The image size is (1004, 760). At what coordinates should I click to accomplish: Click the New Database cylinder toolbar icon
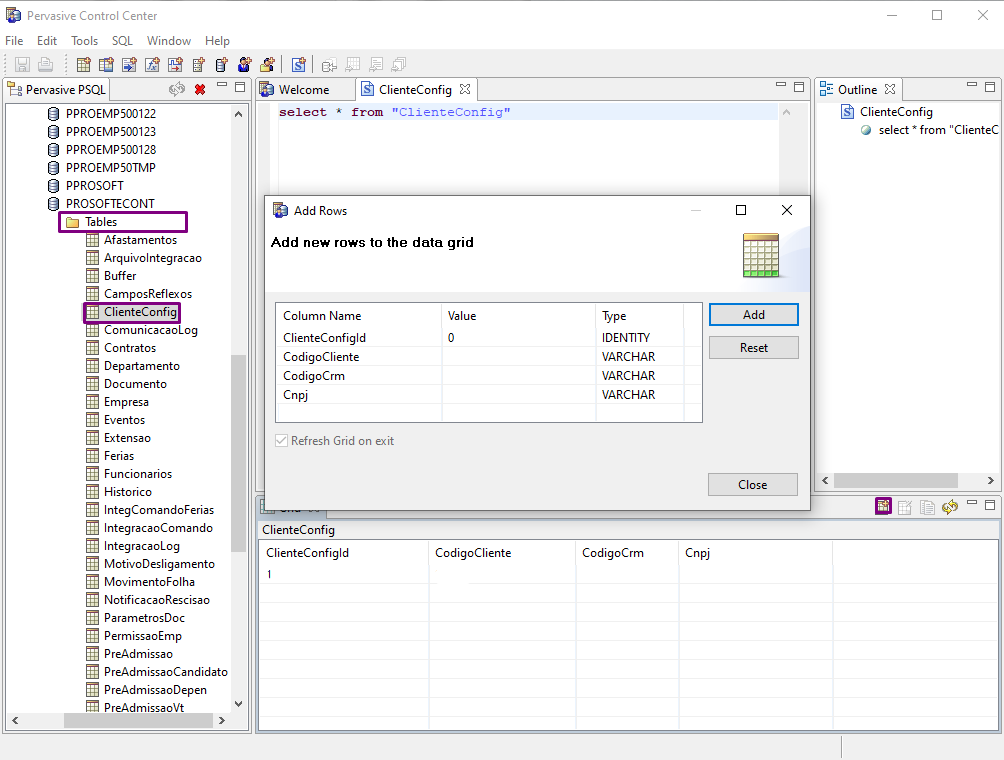tap(221, 65)
